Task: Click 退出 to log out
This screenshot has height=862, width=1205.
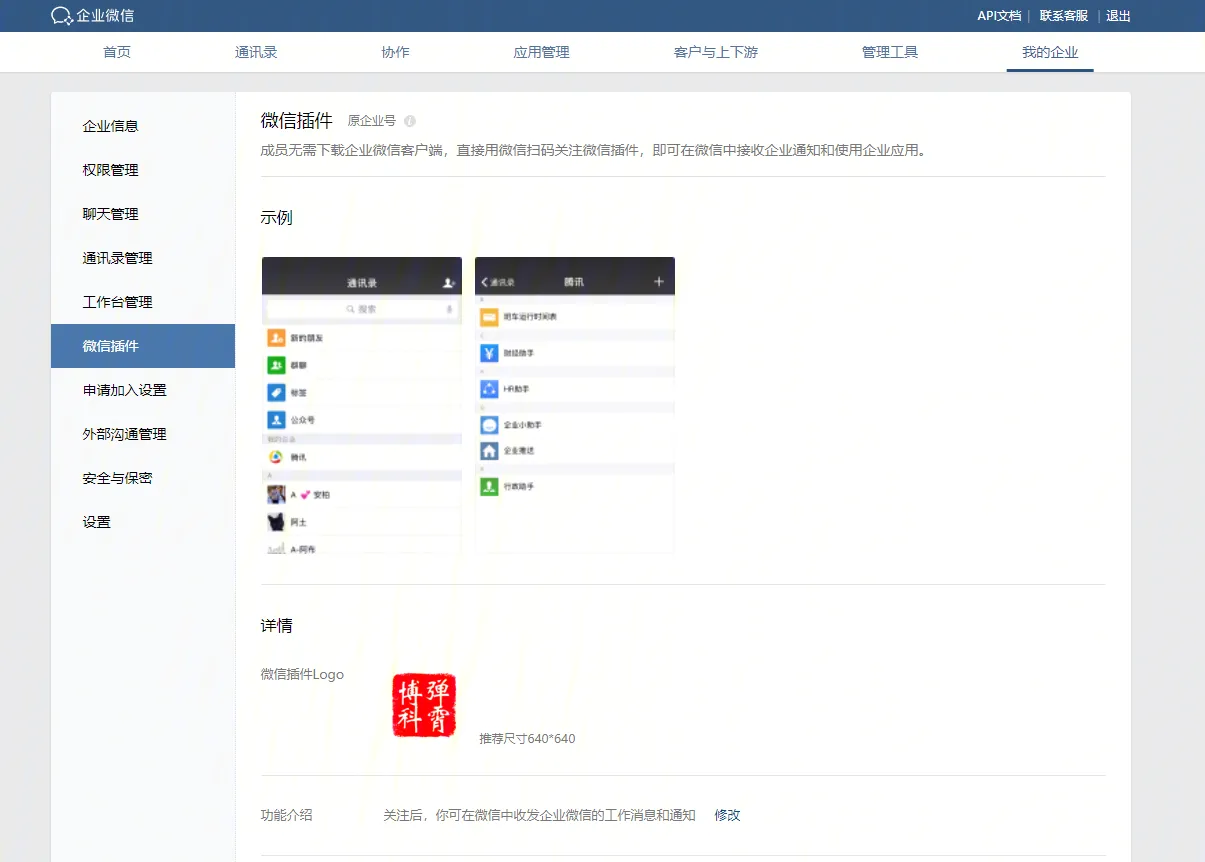Action: pos(1119,16)
